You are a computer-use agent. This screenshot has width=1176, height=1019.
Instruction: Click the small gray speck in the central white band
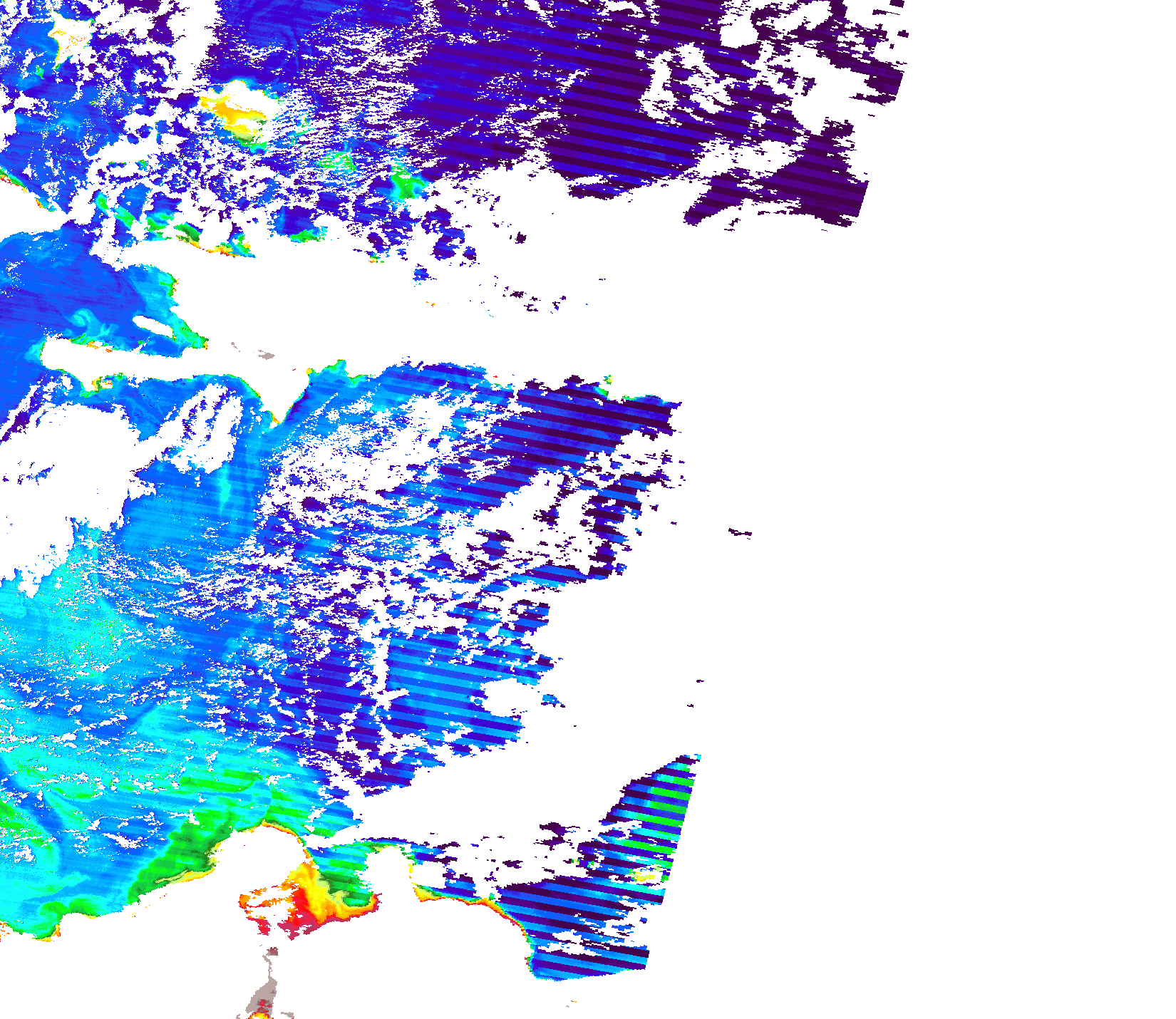[x=267, y=355]
